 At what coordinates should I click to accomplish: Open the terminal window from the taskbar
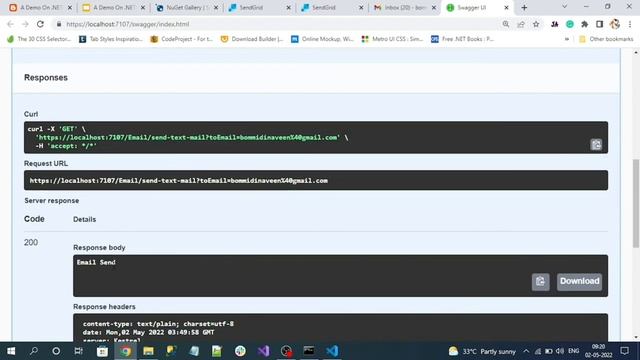pos(309,351)
